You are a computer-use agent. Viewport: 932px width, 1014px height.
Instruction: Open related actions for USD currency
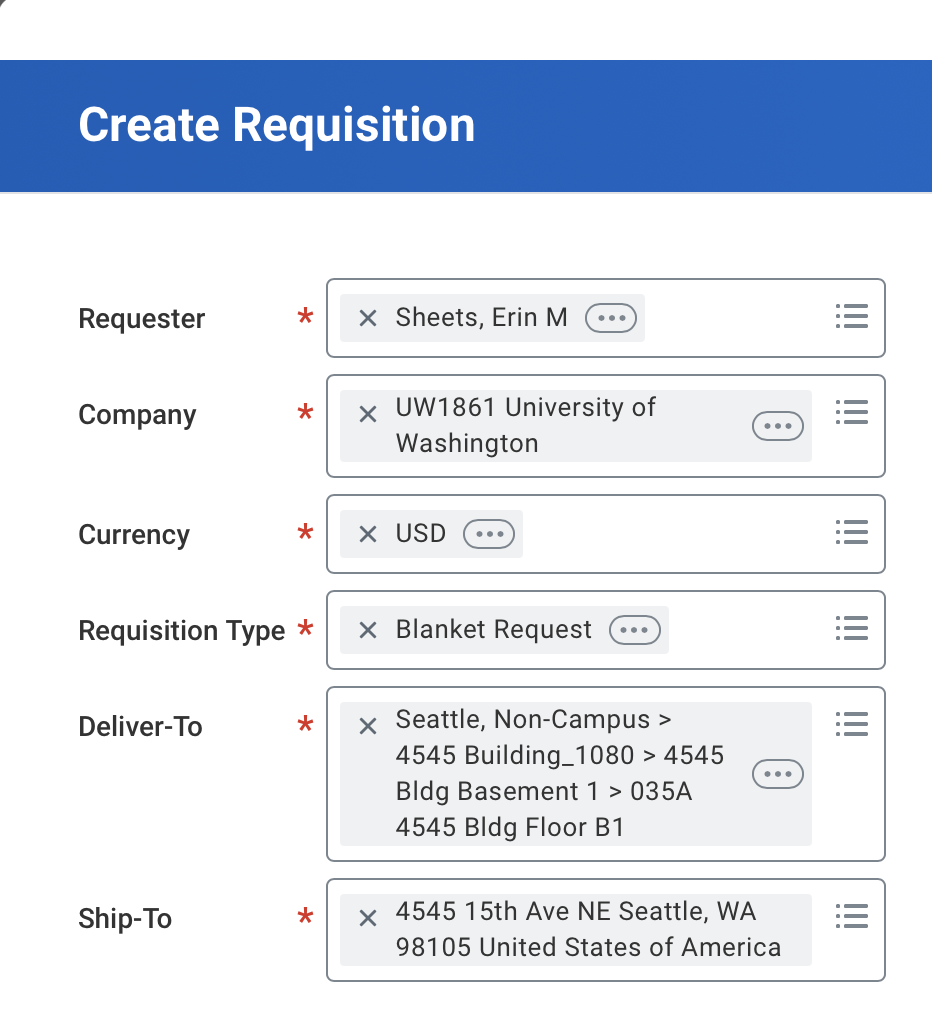click(x=487, y=534)
